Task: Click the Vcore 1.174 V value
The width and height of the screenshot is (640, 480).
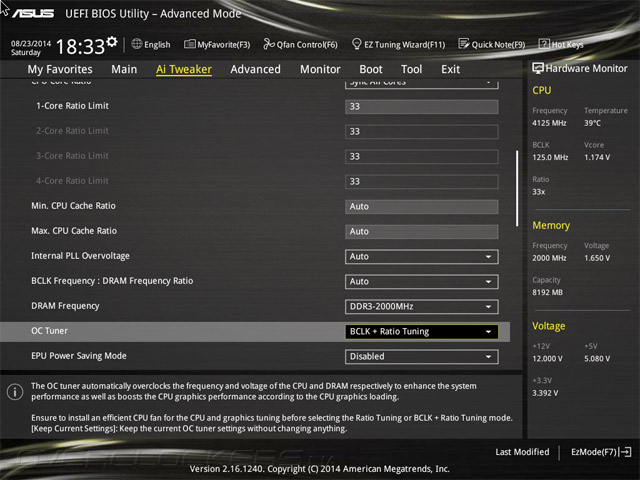Action: (x=597, y=157)
